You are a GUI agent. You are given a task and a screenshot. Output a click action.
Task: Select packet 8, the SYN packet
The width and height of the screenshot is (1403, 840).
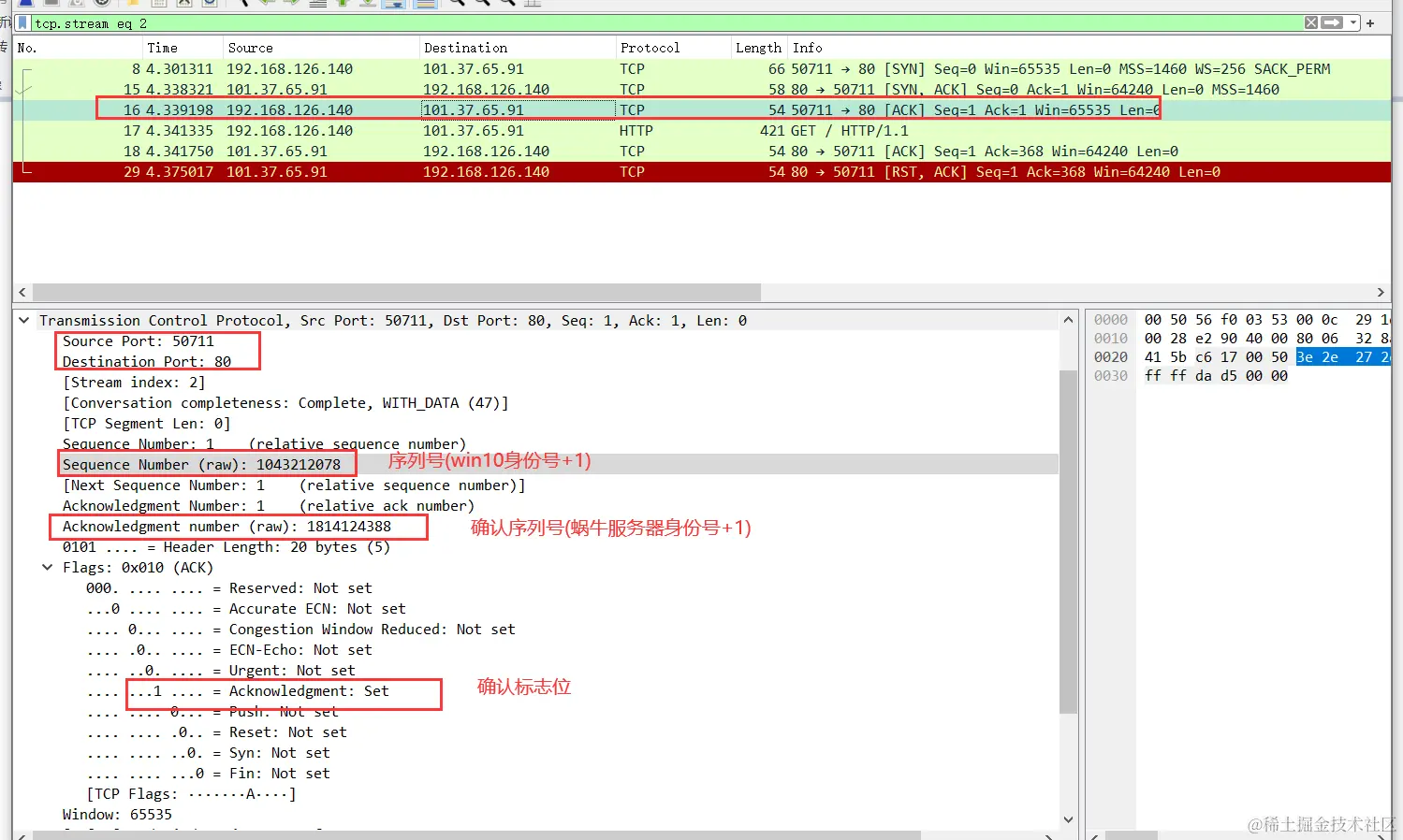[x=702, y=69]
